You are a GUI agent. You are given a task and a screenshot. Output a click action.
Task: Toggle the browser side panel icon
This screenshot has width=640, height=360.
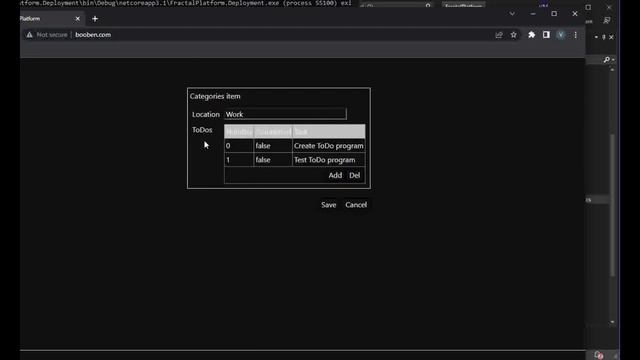click(x=546, y=35)
